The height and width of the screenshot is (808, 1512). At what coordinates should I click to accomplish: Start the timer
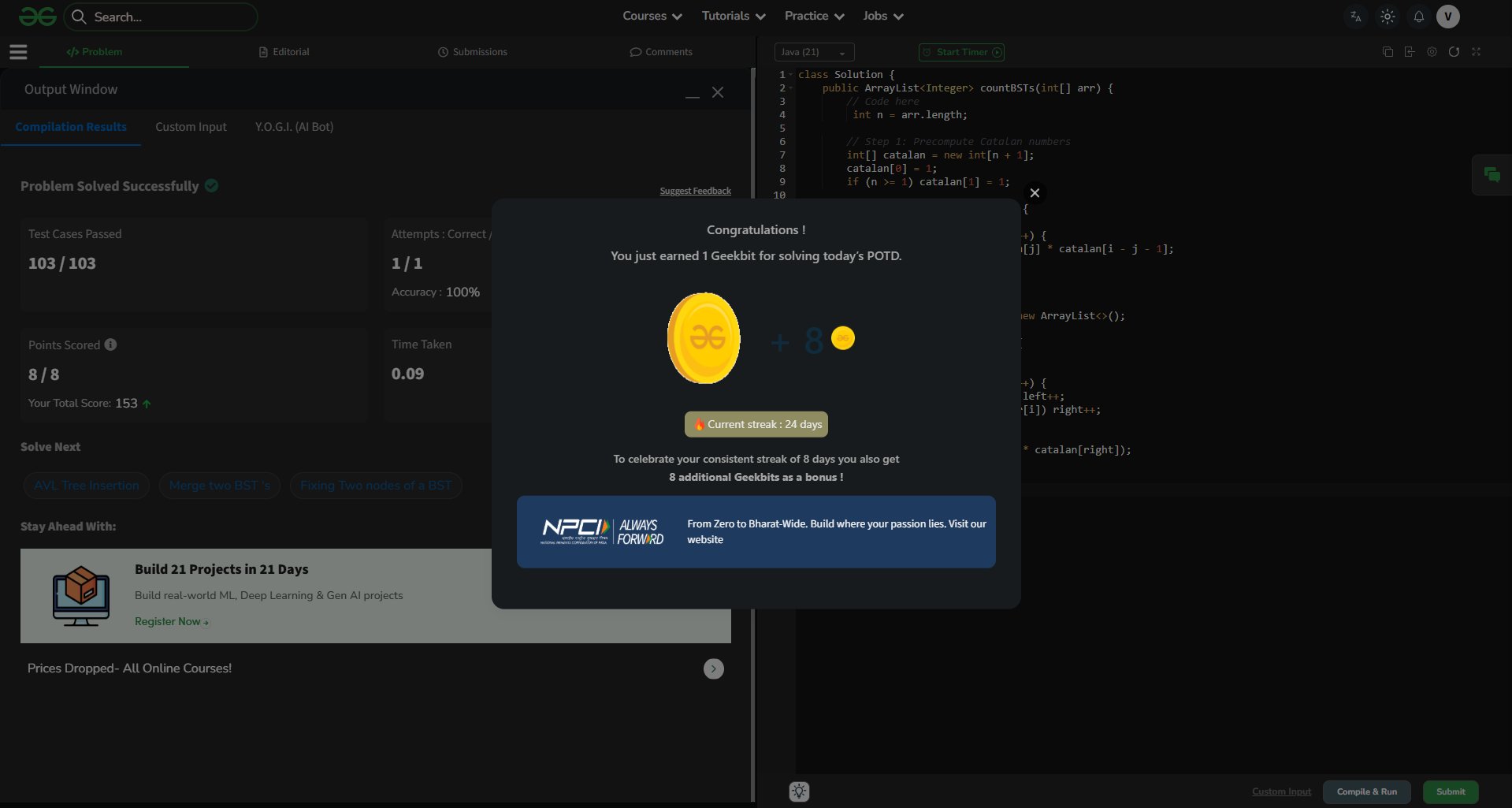coord(961,52)
